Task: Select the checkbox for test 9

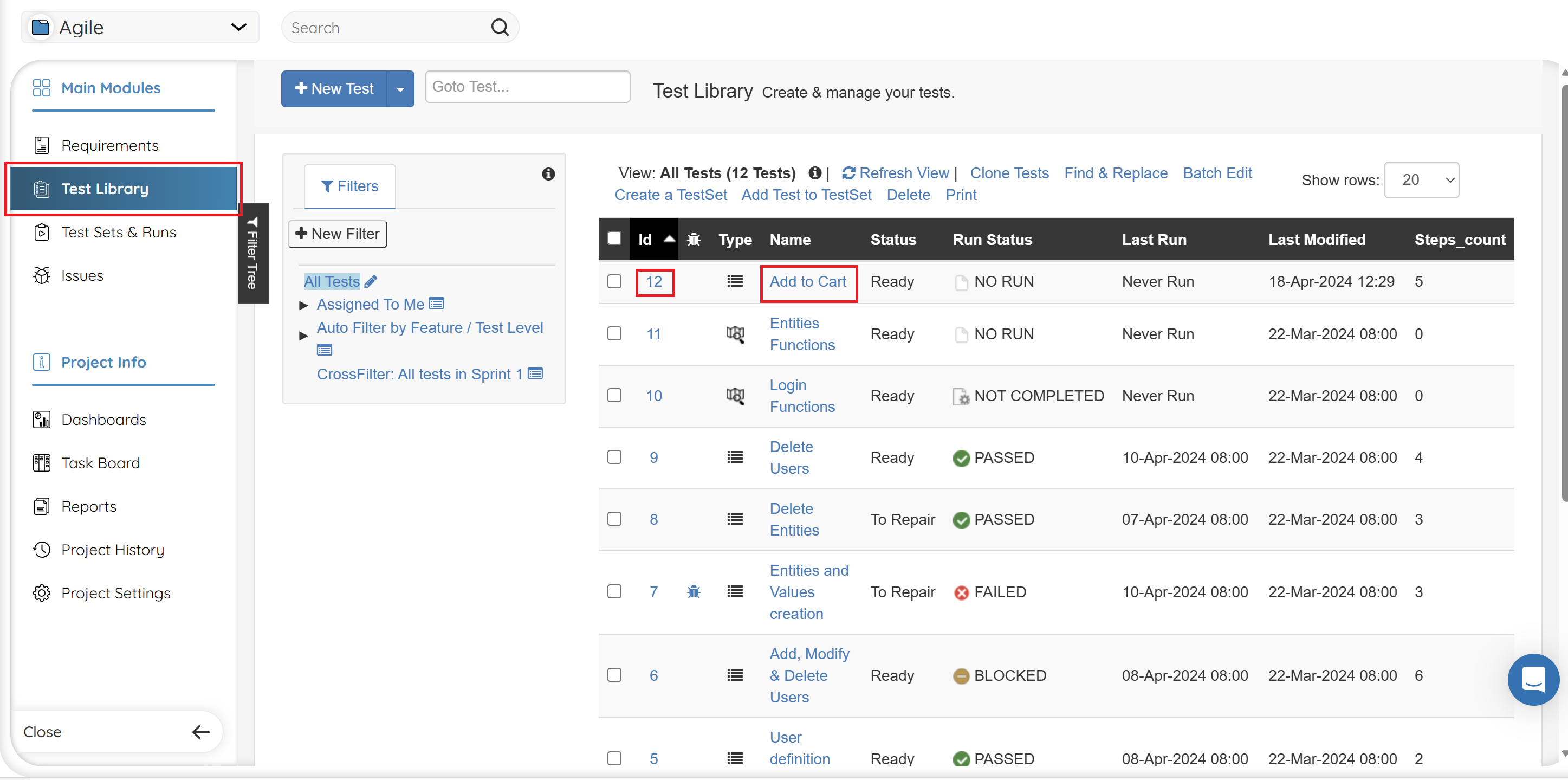Action: (614, 457)
